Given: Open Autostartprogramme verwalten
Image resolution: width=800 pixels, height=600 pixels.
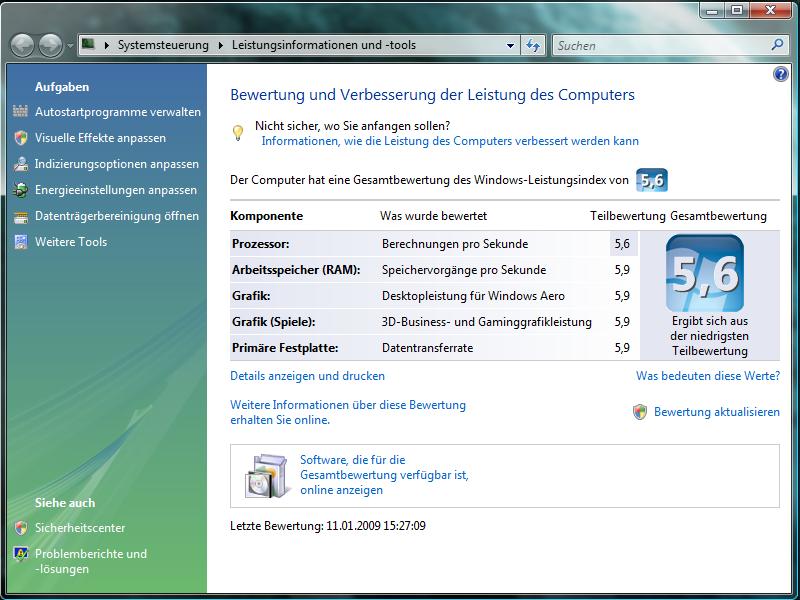Looking at the screenshot, I should pos(118,112).
